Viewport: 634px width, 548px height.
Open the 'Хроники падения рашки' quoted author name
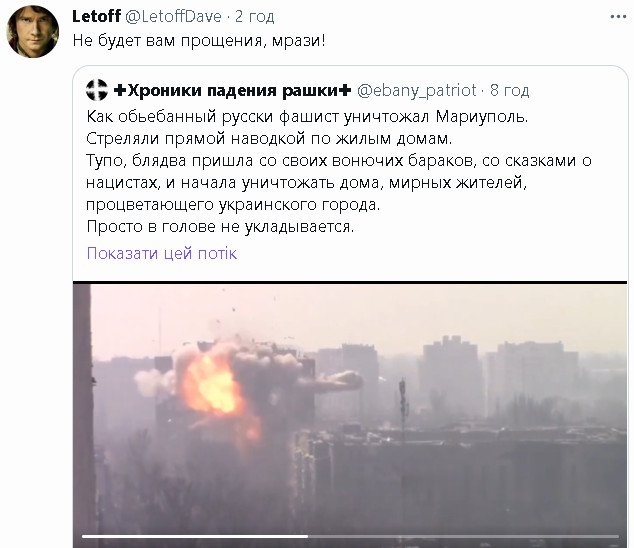click(232, 90)
